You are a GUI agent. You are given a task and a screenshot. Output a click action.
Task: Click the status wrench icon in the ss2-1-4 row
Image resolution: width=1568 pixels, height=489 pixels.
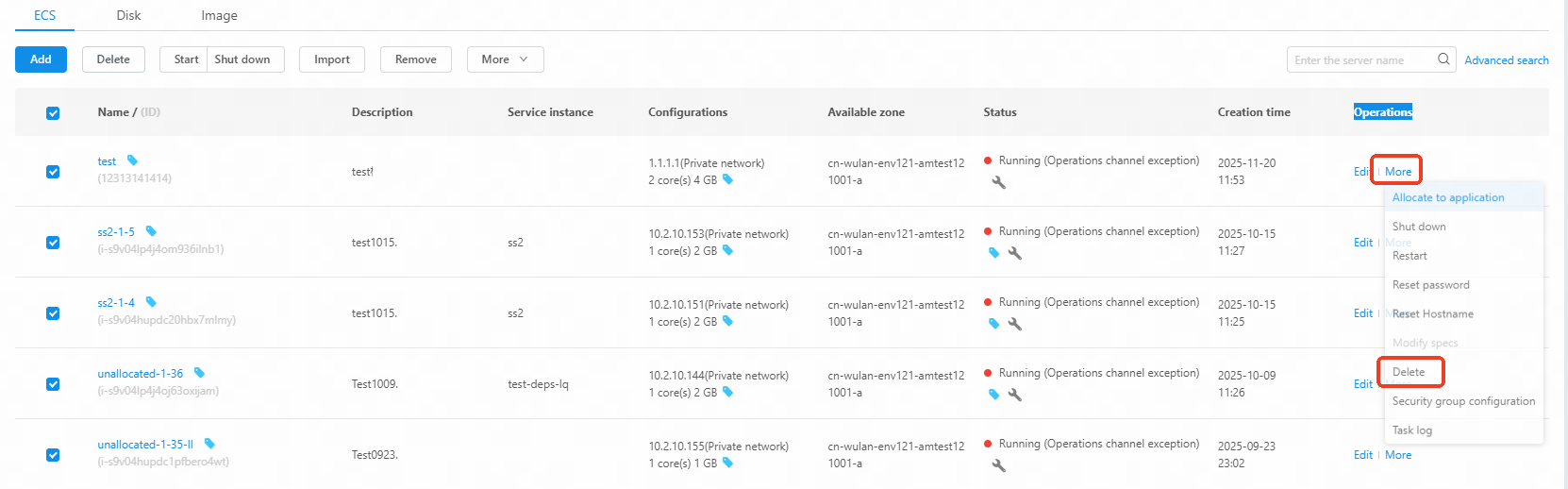(1015, 324)
